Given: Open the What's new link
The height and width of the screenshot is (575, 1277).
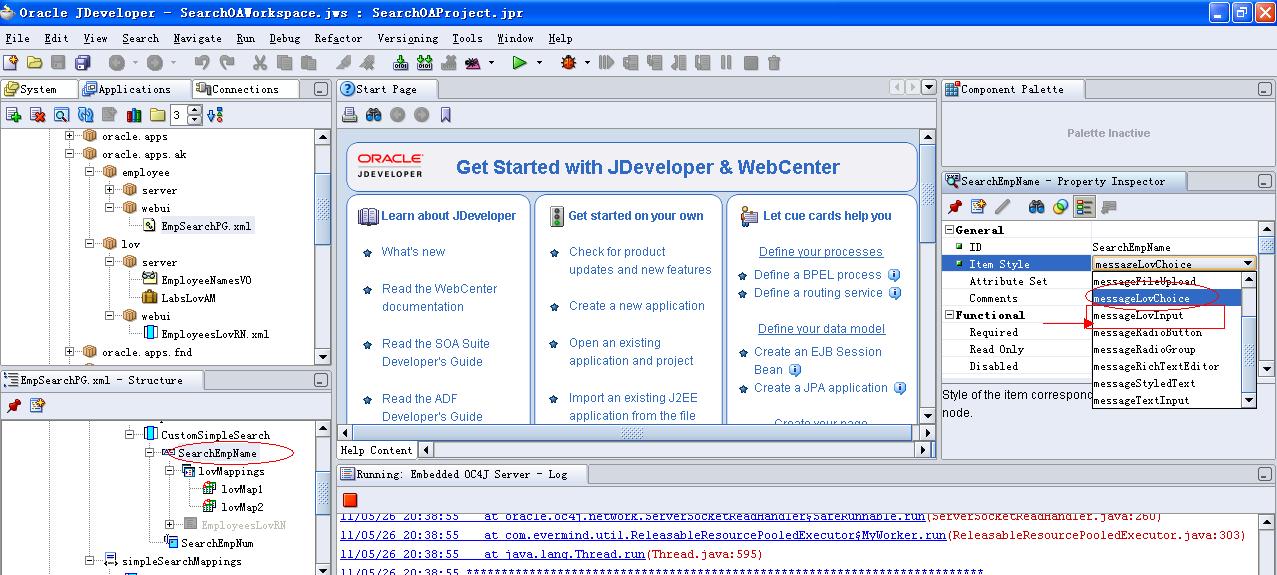Looking at the screenshot, I should click(413, 252).
